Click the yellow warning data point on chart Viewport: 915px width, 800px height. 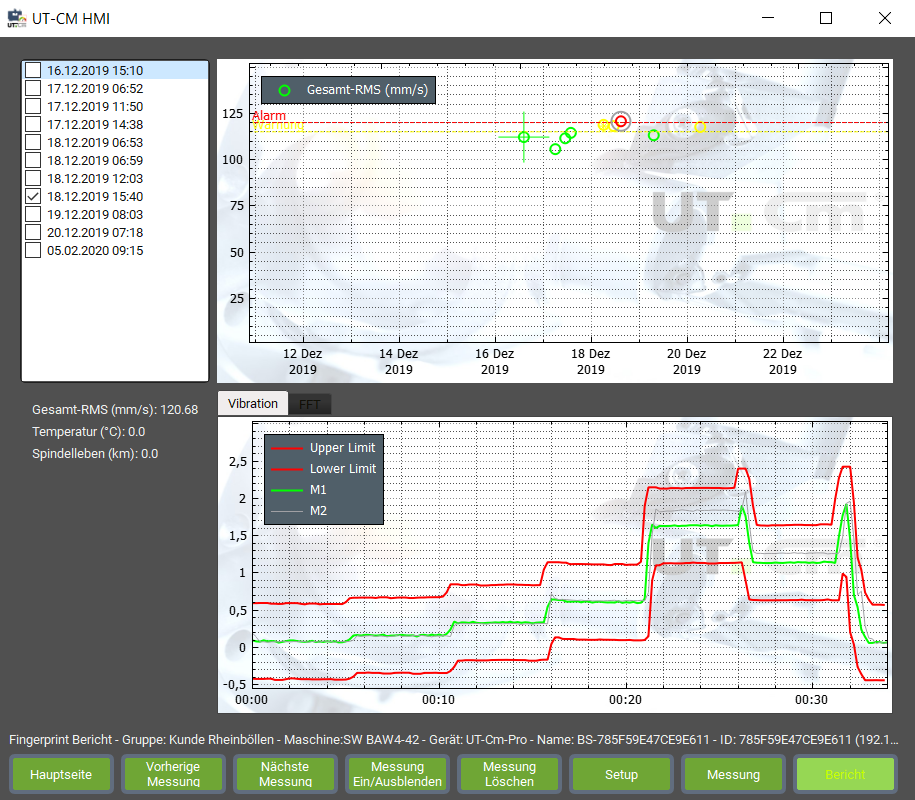pos(700,127)
